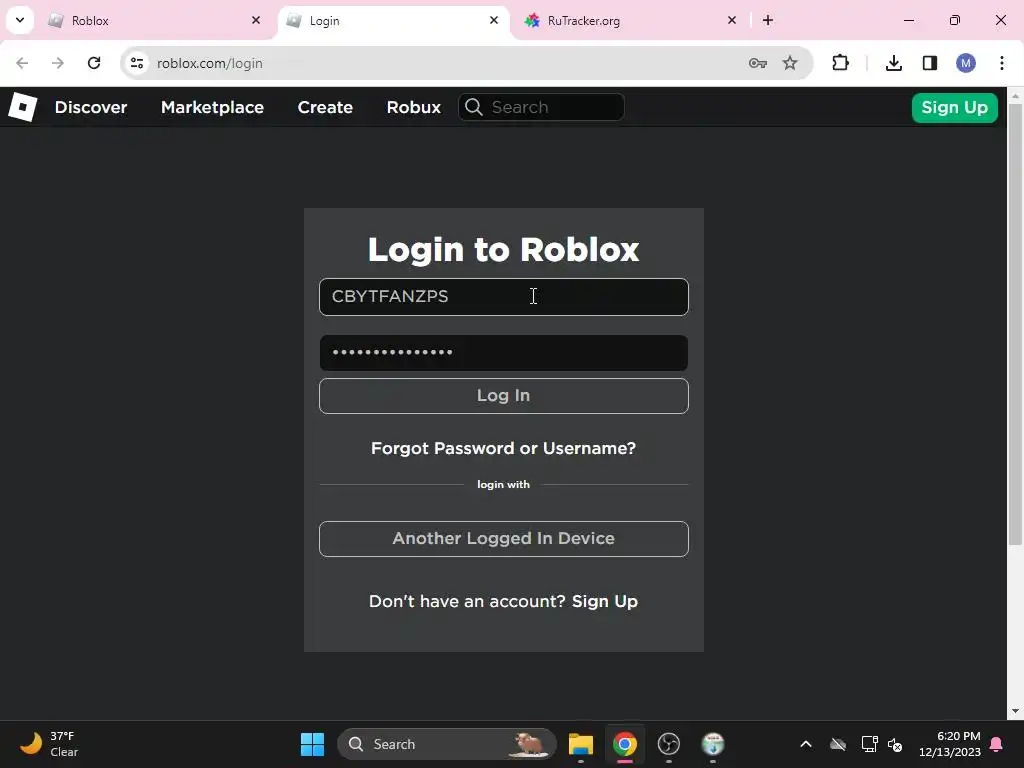Open Chrome profile avatar M
The width and height of the screenshot is (1024, 768).
tap(966, 63)
